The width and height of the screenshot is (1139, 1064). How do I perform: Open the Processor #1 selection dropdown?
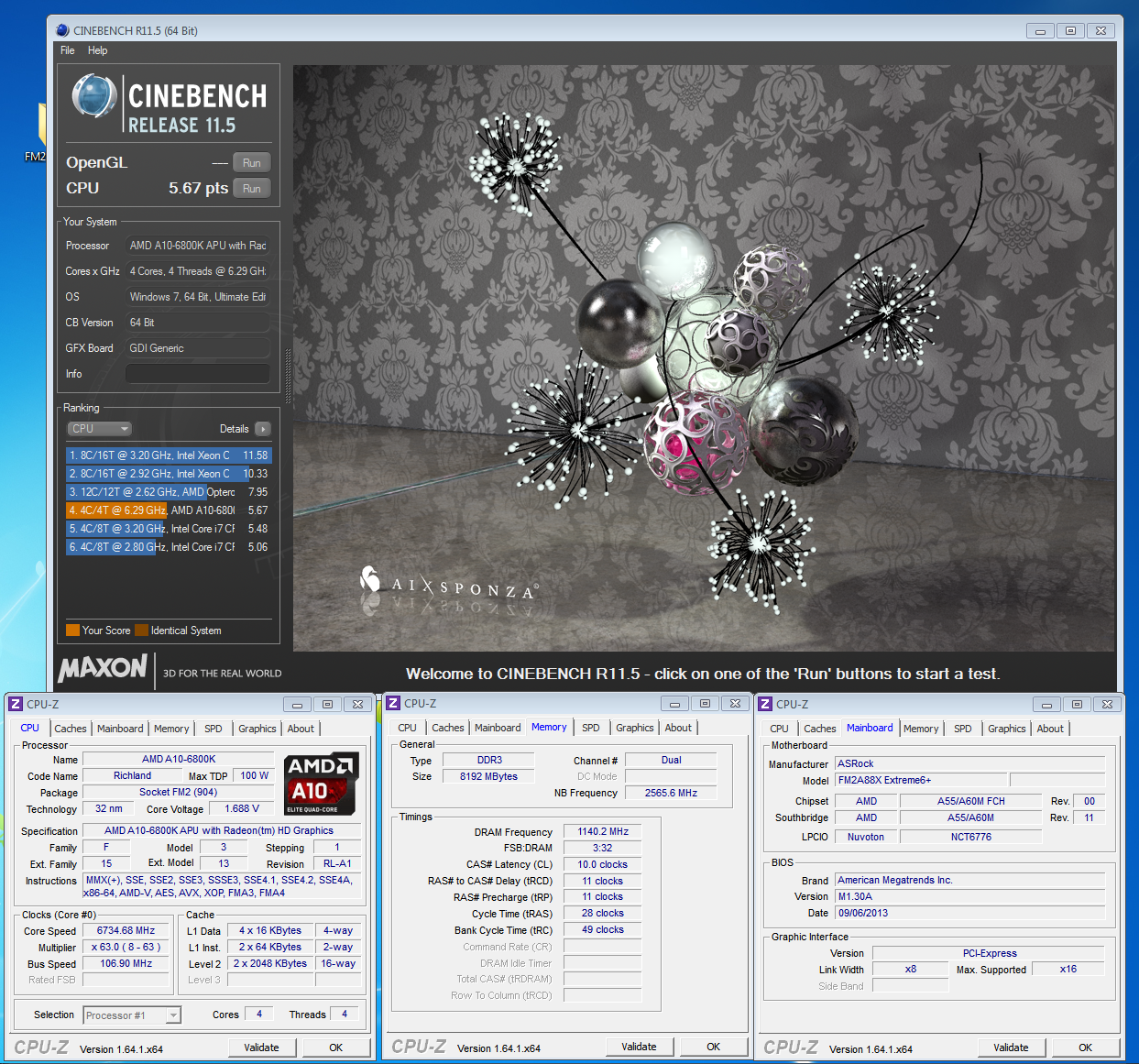[132, 1015]
